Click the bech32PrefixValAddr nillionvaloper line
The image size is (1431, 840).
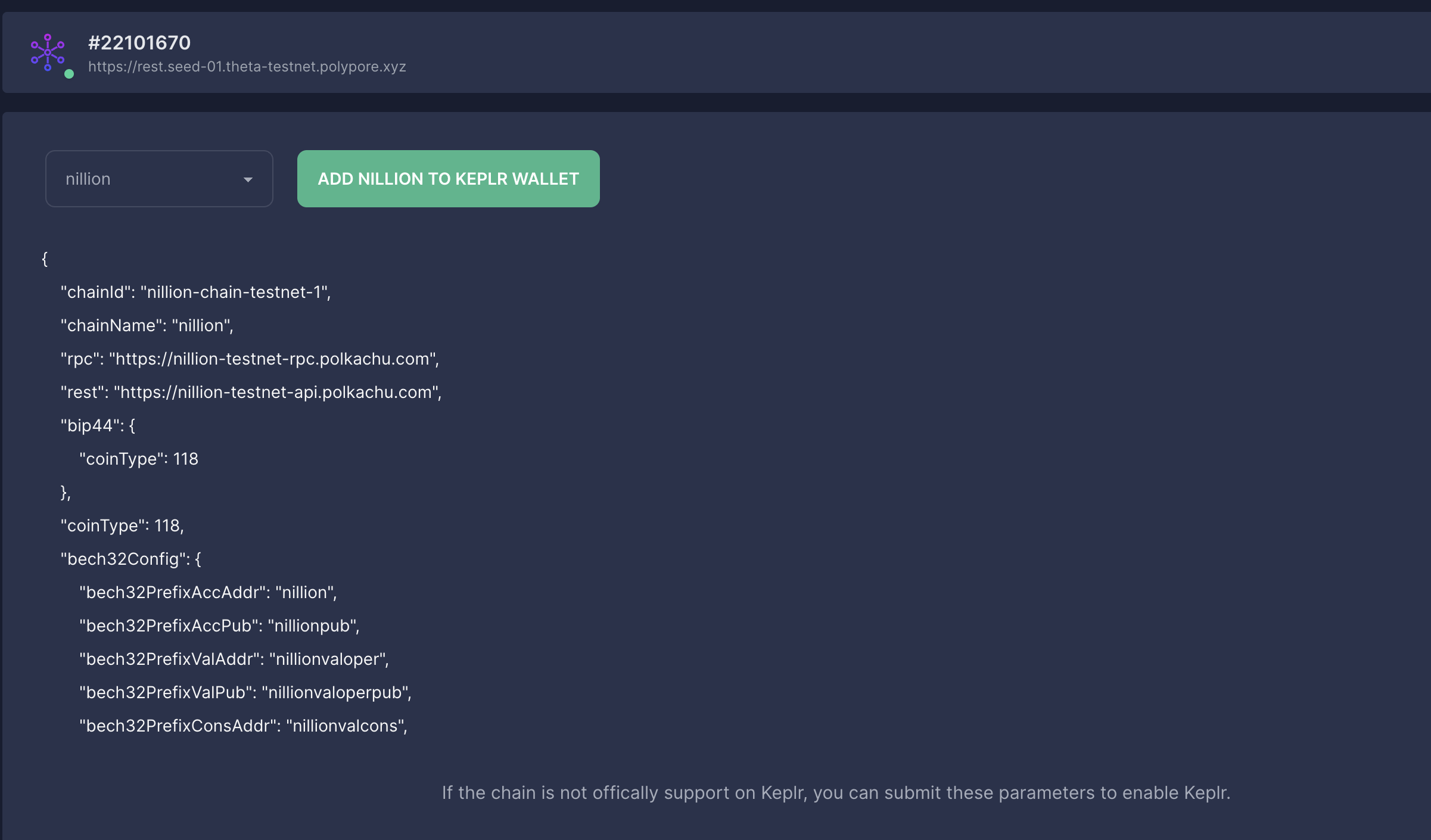point(234,659)
